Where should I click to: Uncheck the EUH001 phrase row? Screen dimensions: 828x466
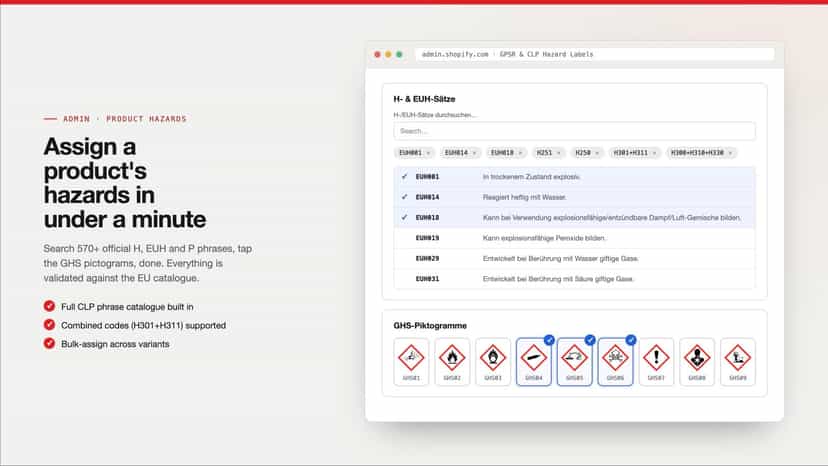pos(575,176)
